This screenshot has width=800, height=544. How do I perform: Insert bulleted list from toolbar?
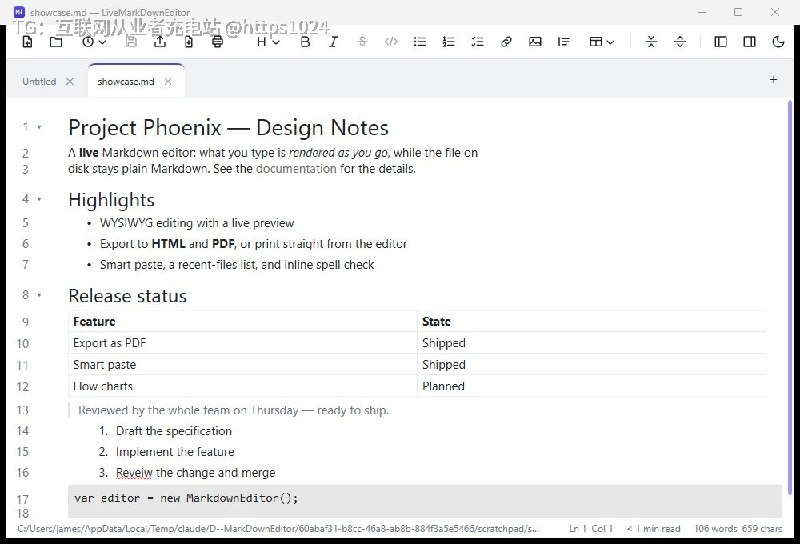coord(420,42)
